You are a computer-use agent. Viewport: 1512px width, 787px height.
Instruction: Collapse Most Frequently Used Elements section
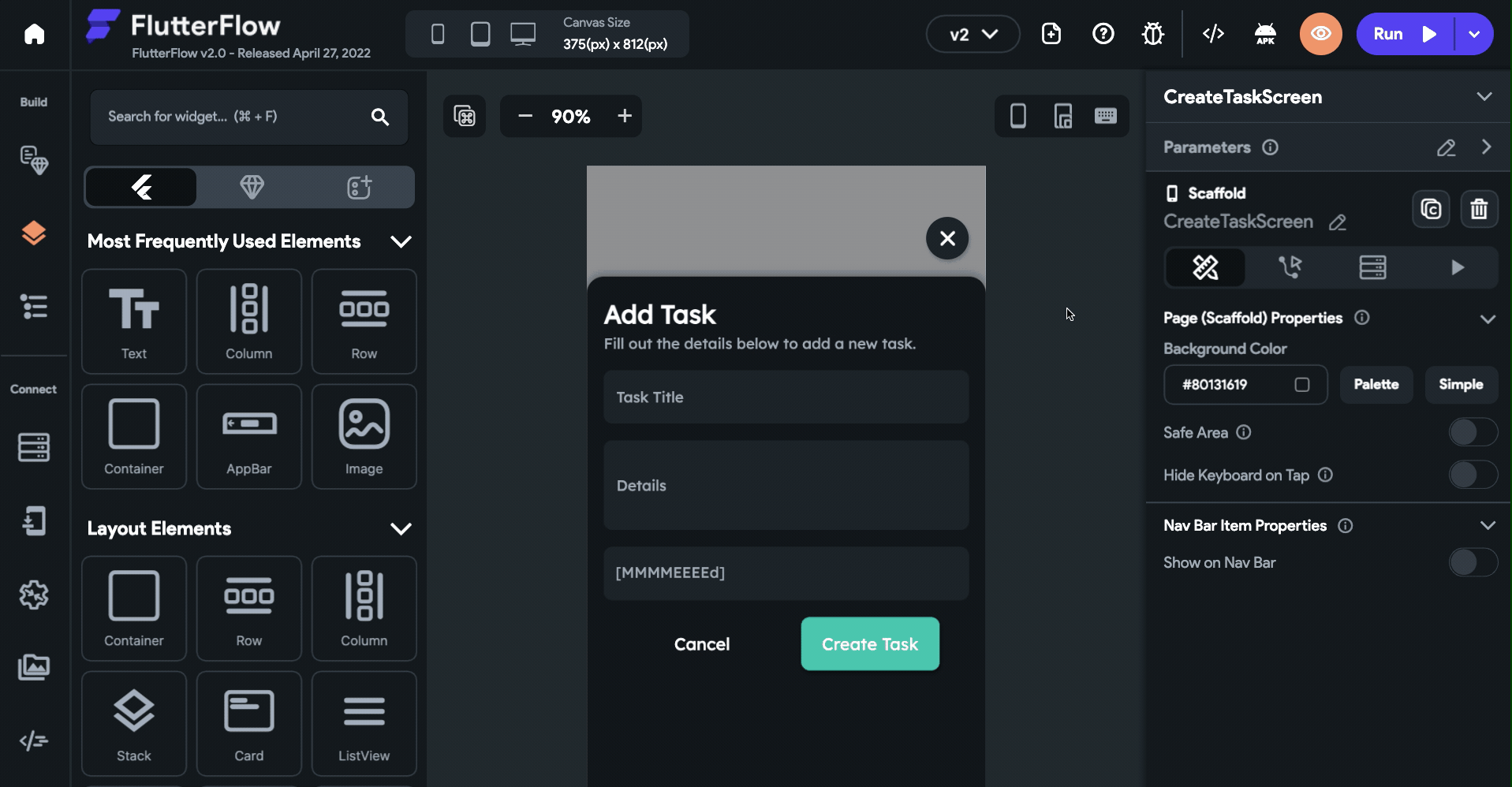(401, 241)
